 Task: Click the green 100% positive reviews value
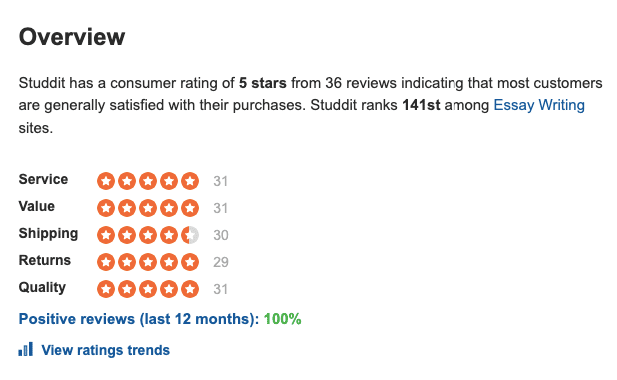[x=282, y=319]
